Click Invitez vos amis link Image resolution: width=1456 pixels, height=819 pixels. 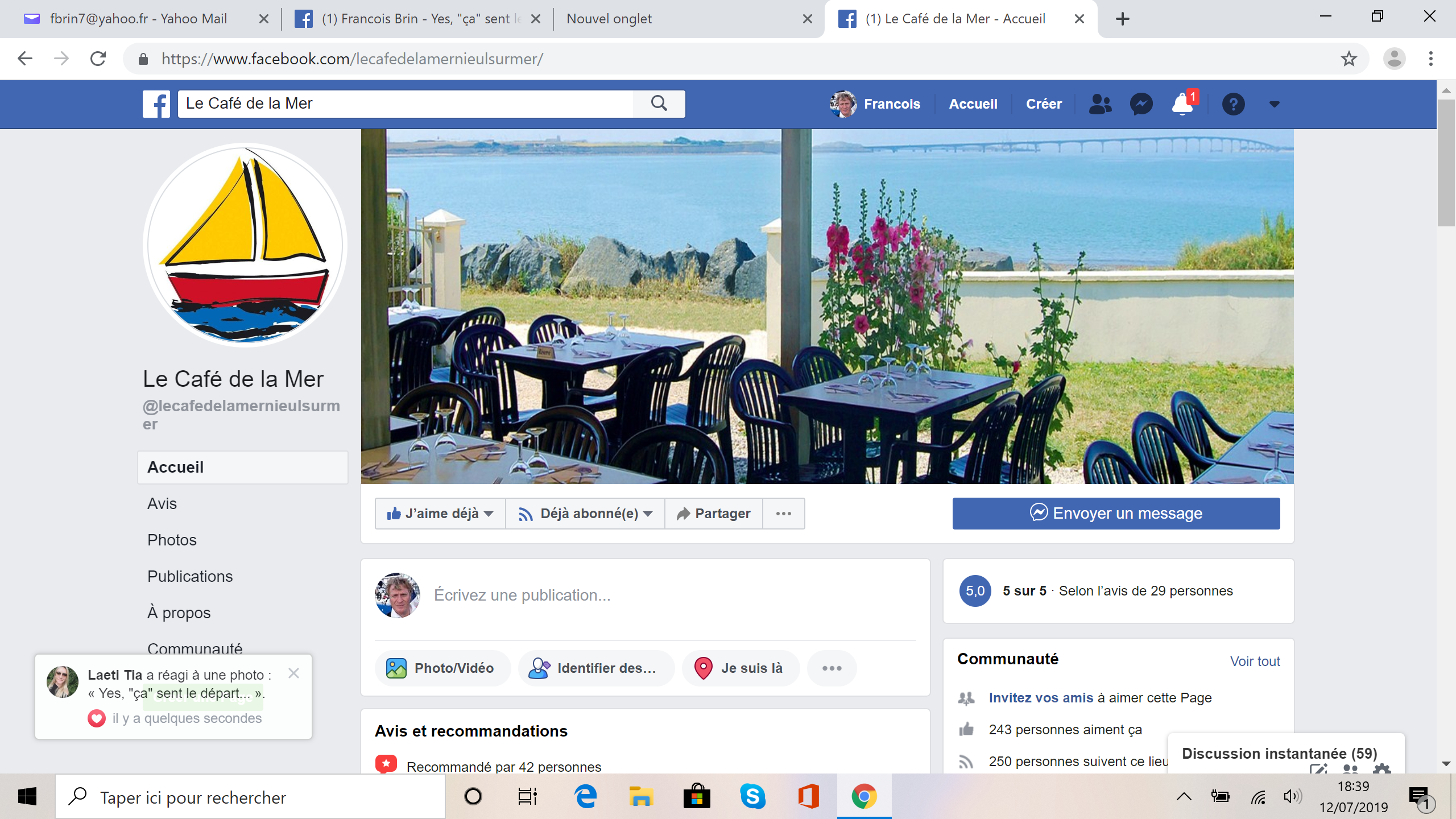(1041, 698)
